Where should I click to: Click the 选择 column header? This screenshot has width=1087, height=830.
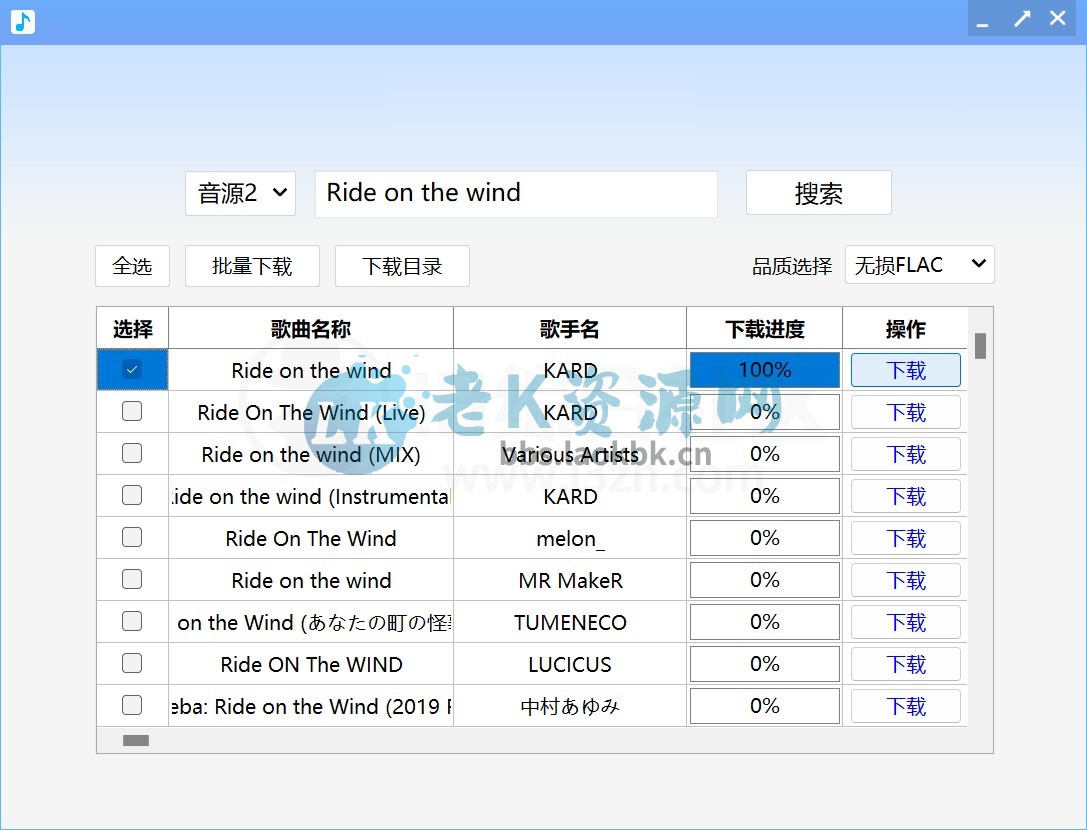(132, 328)
